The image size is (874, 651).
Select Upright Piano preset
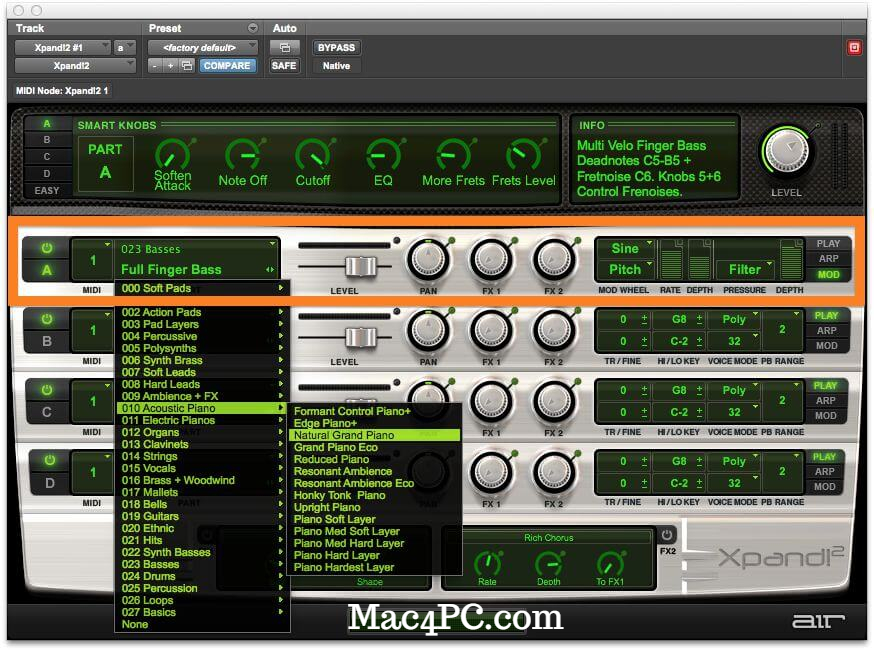tap(375, 507)
